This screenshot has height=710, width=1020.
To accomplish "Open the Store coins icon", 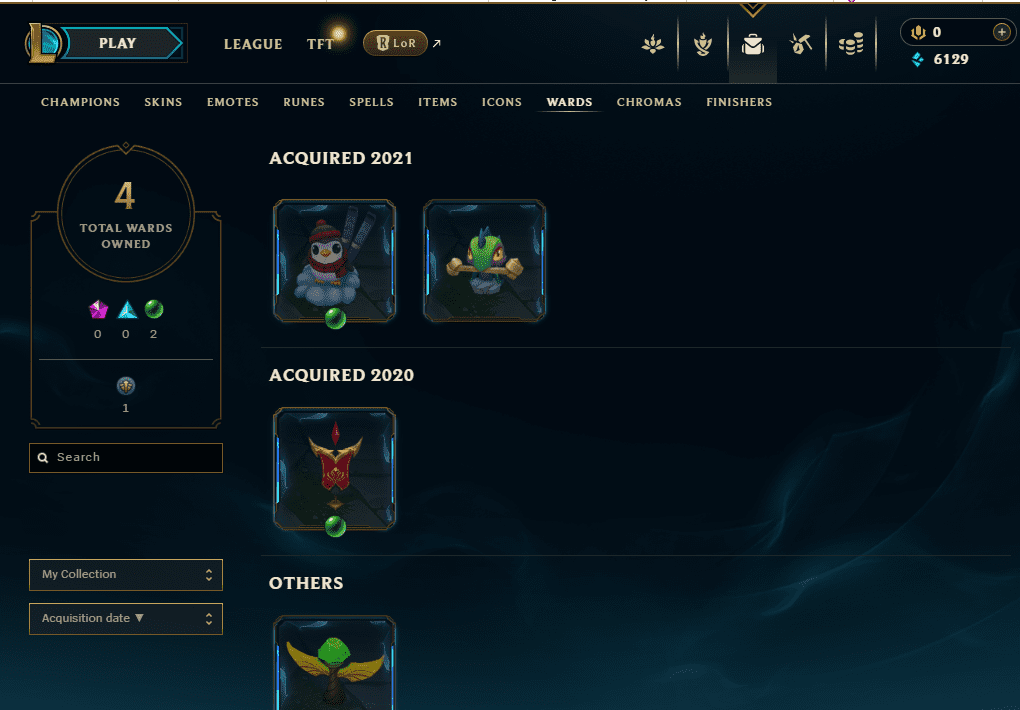I will click(x=851, y=44).
